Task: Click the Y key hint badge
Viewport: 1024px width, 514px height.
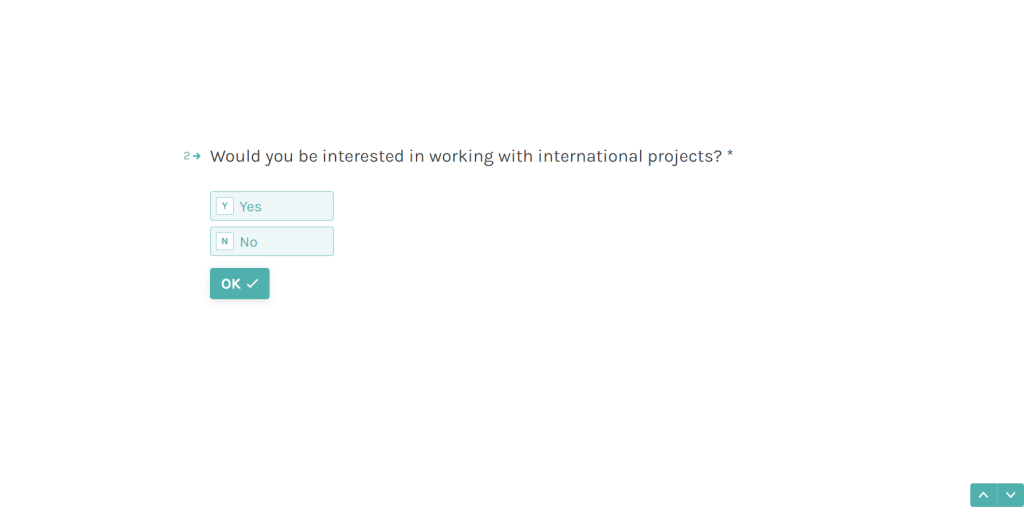Action: [x=225, y=206]
